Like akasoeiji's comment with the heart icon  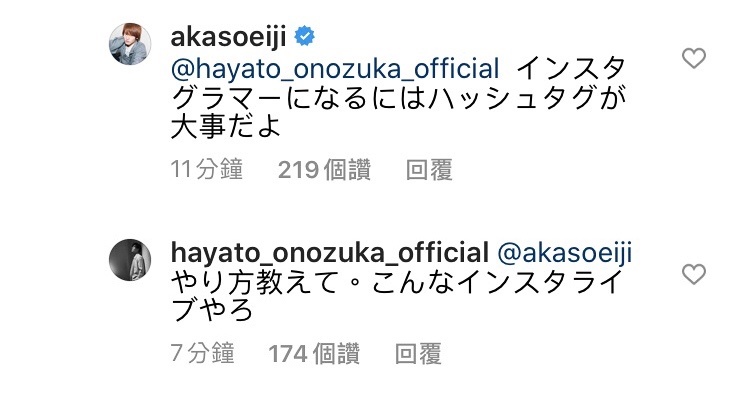[x=694, y=58]
